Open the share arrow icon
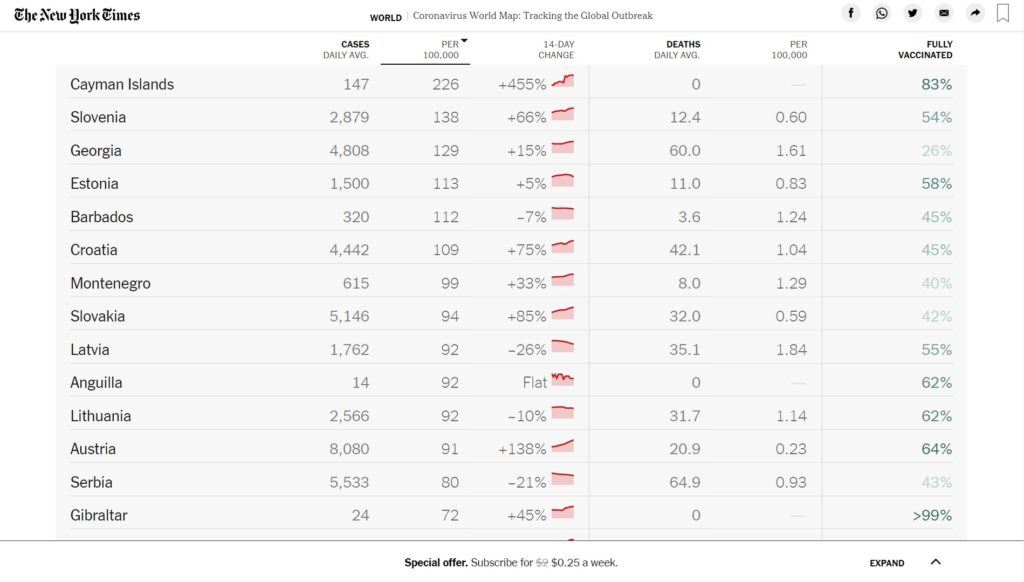Viewport: 1024px width, 582px height. click(x=975, y=13)
